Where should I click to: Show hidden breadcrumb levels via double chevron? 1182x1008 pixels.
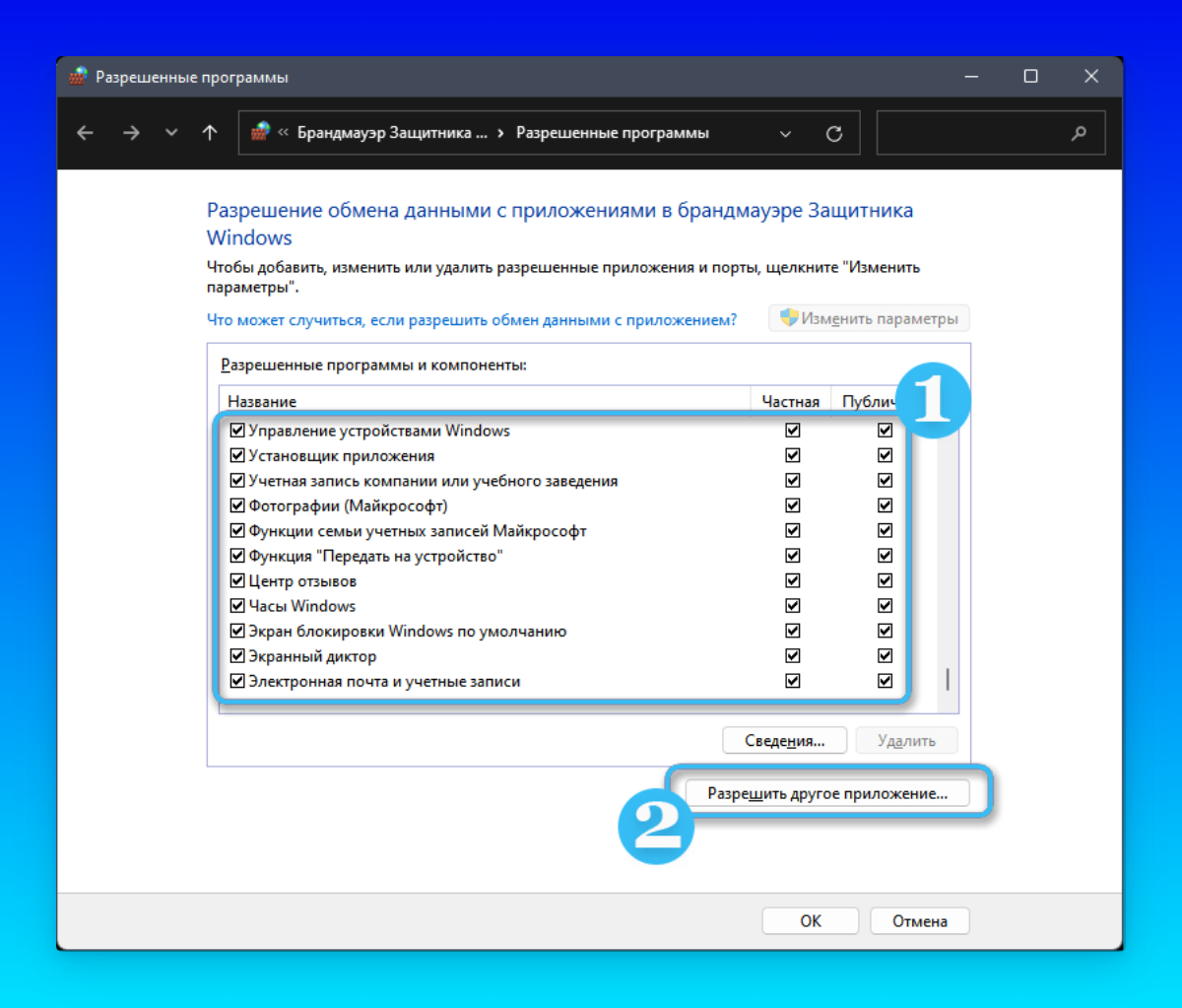point(284,133)
